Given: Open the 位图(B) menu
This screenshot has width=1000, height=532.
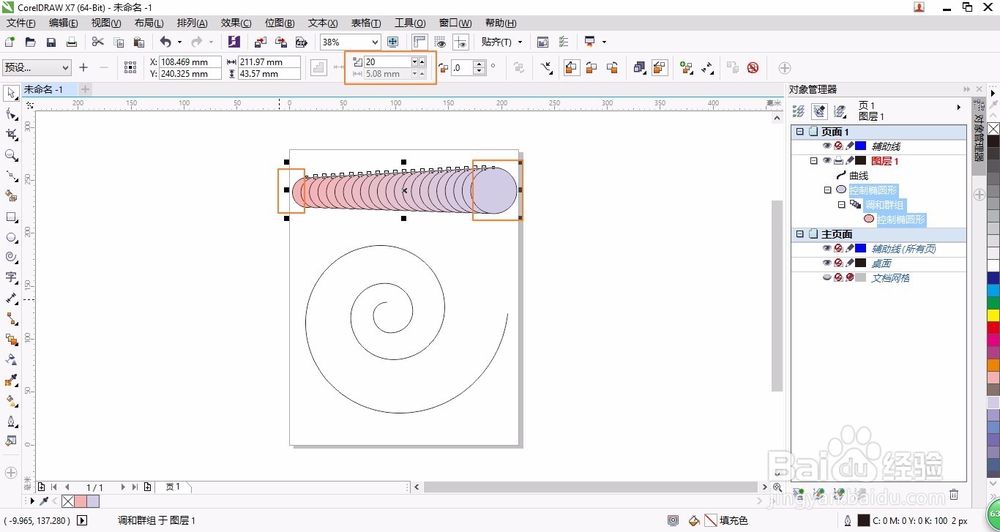Looking at the screenshot, I should pos(279,23).
